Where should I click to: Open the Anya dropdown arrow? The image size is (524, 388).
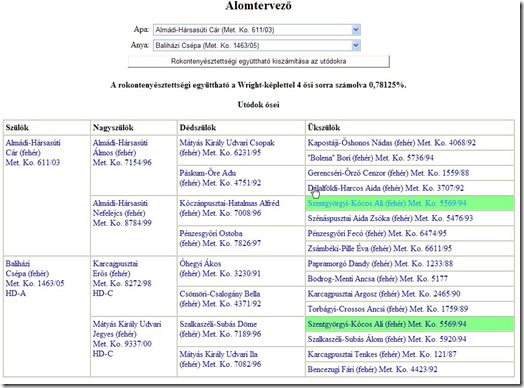[x=356, y=45]
